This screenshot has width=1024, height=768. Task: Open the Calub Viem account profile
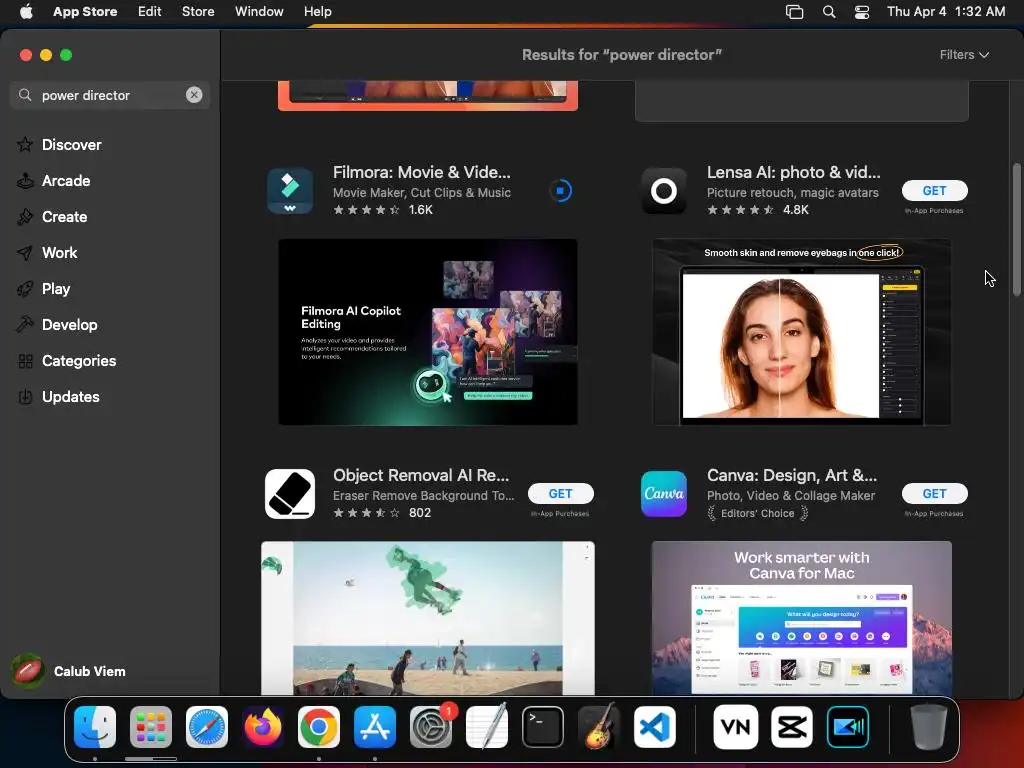pos(69,671)
